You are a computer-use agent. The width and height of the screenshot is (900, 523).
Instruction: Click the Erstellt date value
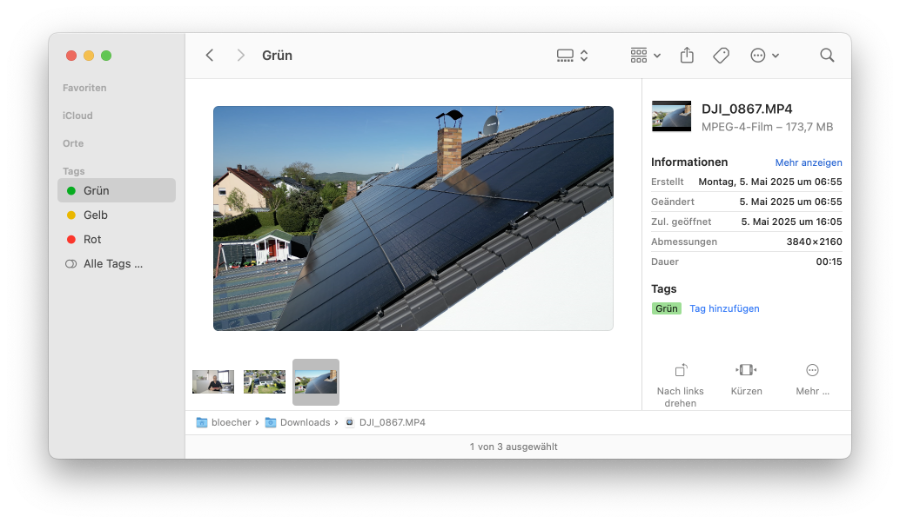770,182
